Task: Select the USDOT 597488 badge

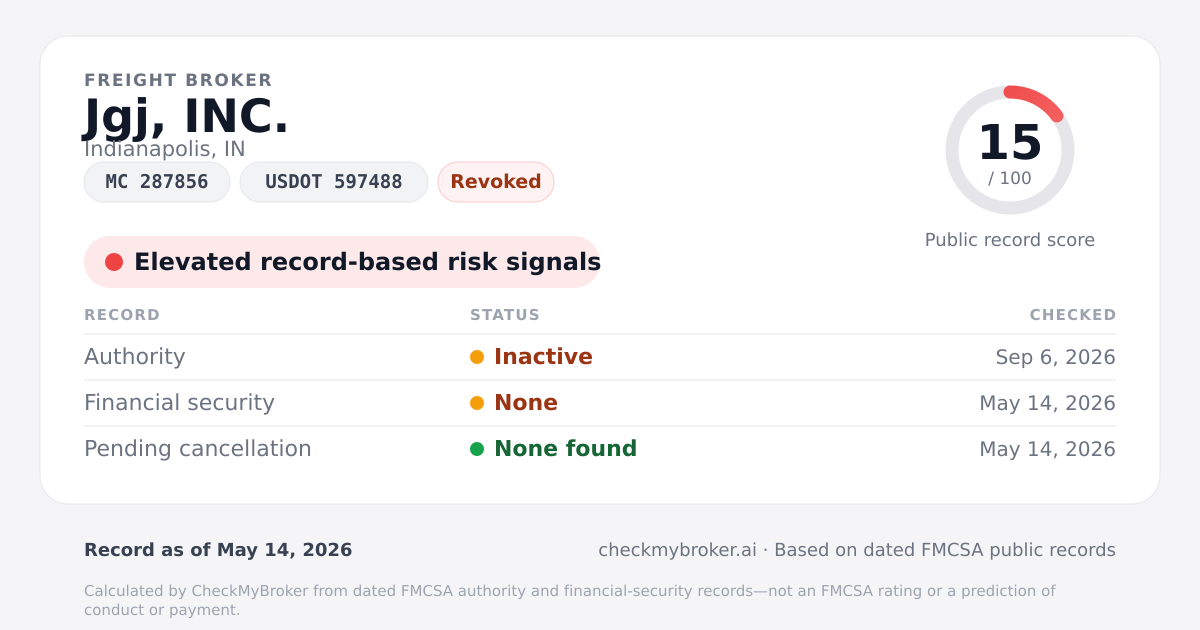Action: [x=334, y=182]
